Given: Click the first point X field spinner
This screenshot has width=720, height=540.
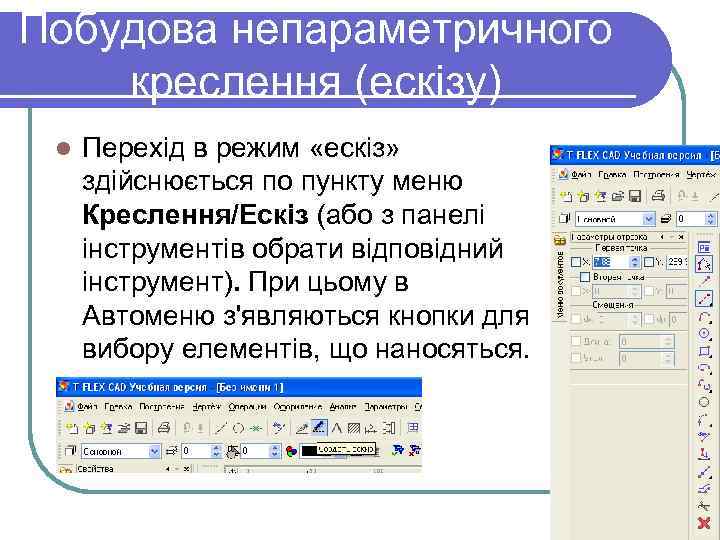Looking at the screenshot, I should click(x=635, y=262).
